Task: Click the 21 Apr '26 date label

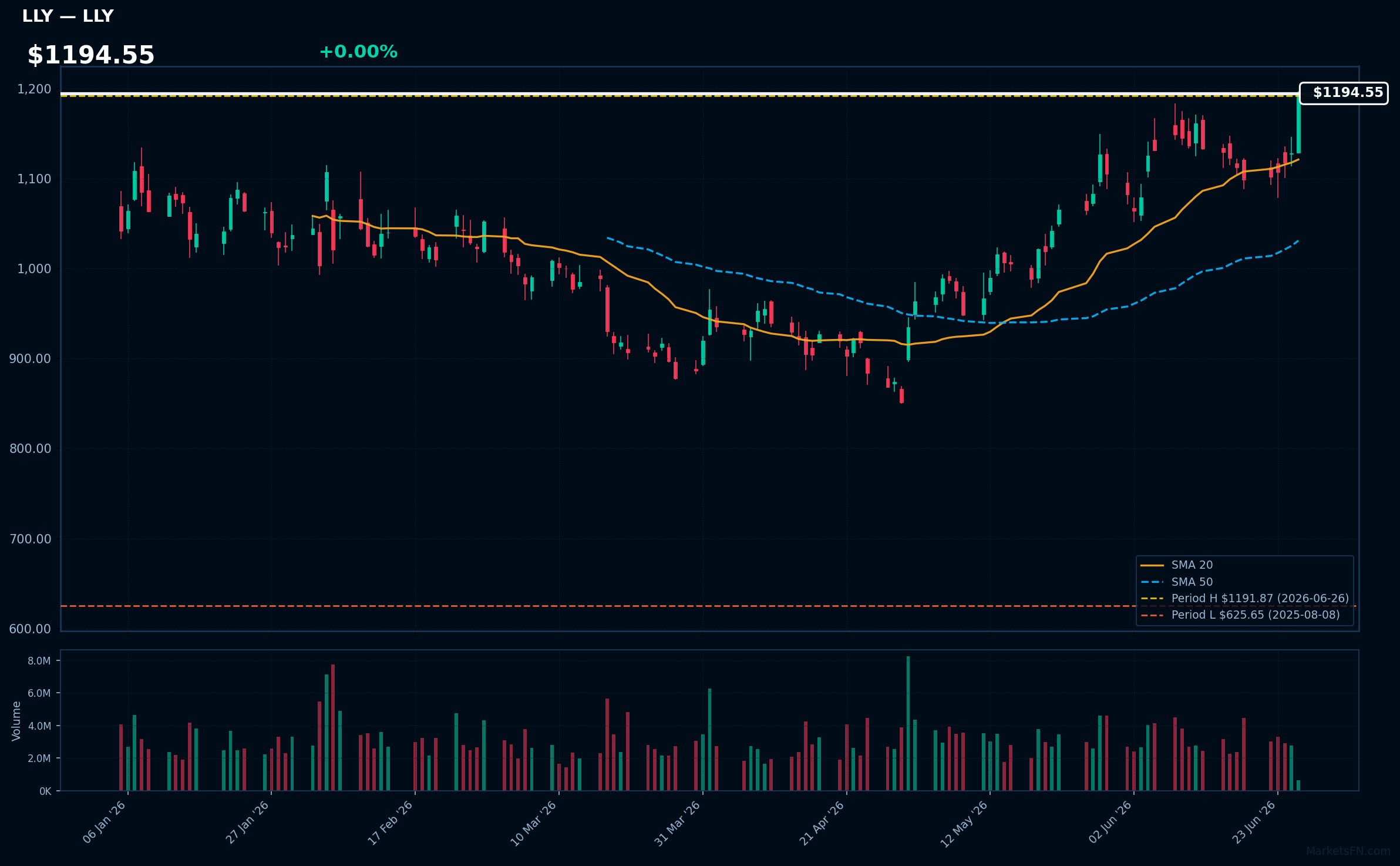Action: pos(822,823)
